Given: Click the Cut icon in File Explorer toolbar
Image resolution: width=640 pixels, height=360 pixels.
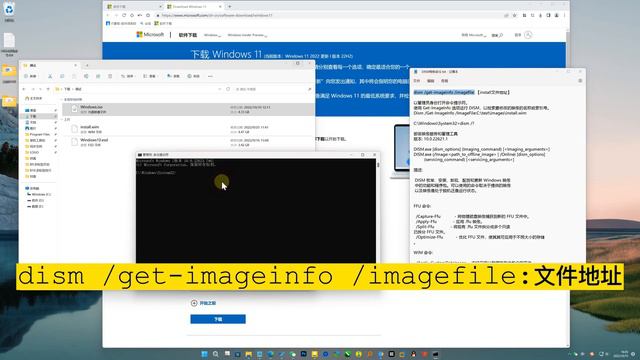Looking at the screenshot, I should point(50,76).
